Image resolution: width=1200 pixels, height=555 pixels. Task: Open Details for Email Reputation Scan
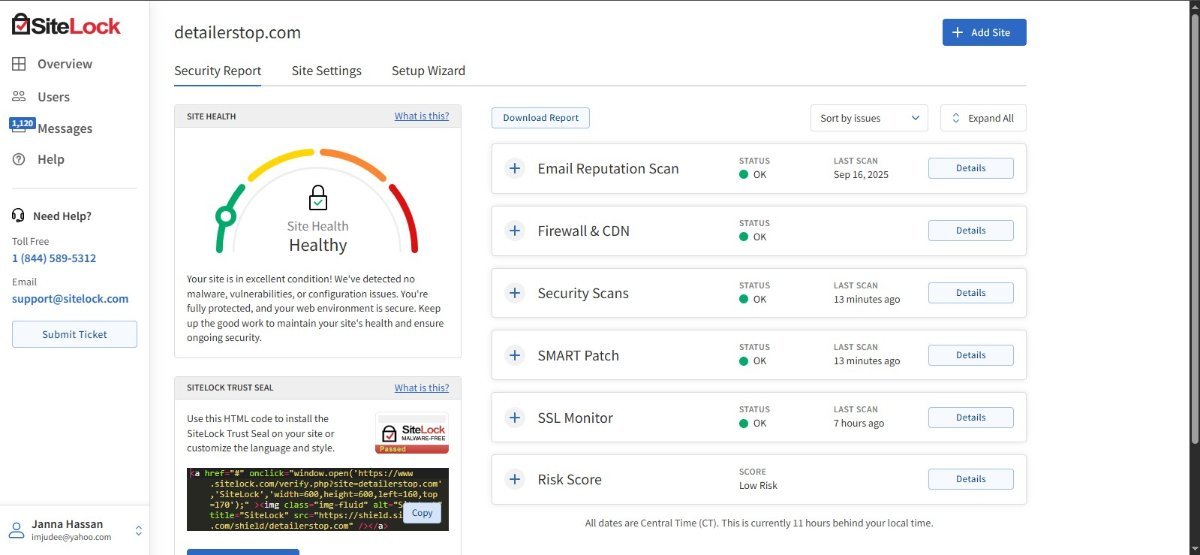point(970,168)
